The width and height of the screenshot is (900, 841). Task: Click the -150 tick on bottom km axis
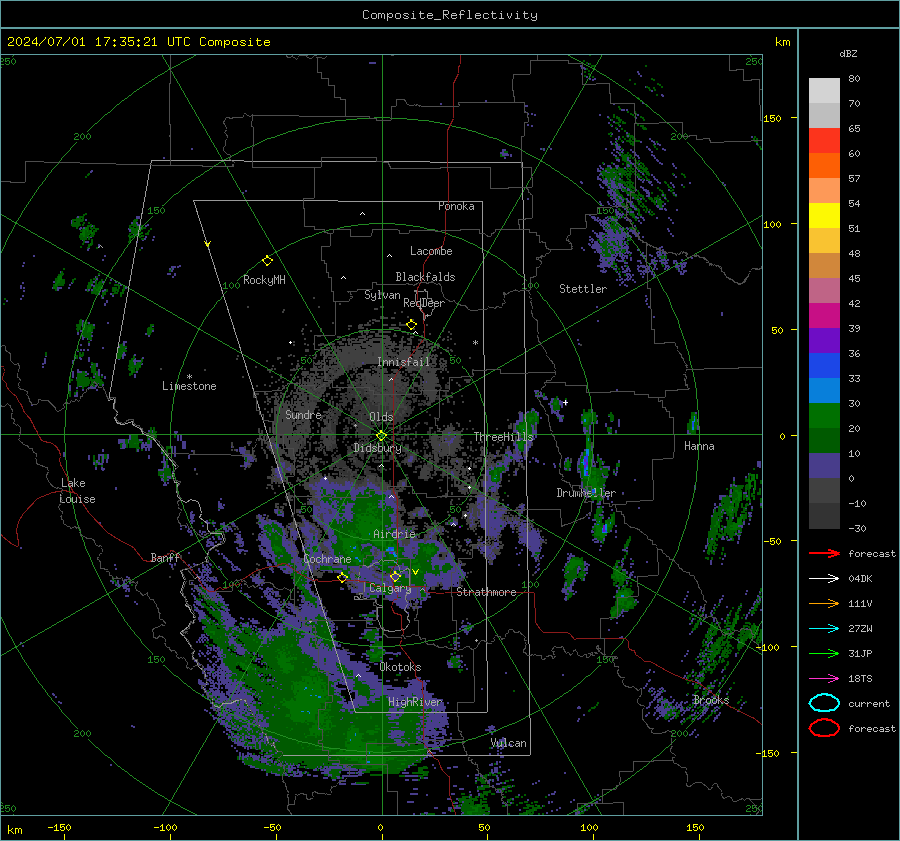60,828
